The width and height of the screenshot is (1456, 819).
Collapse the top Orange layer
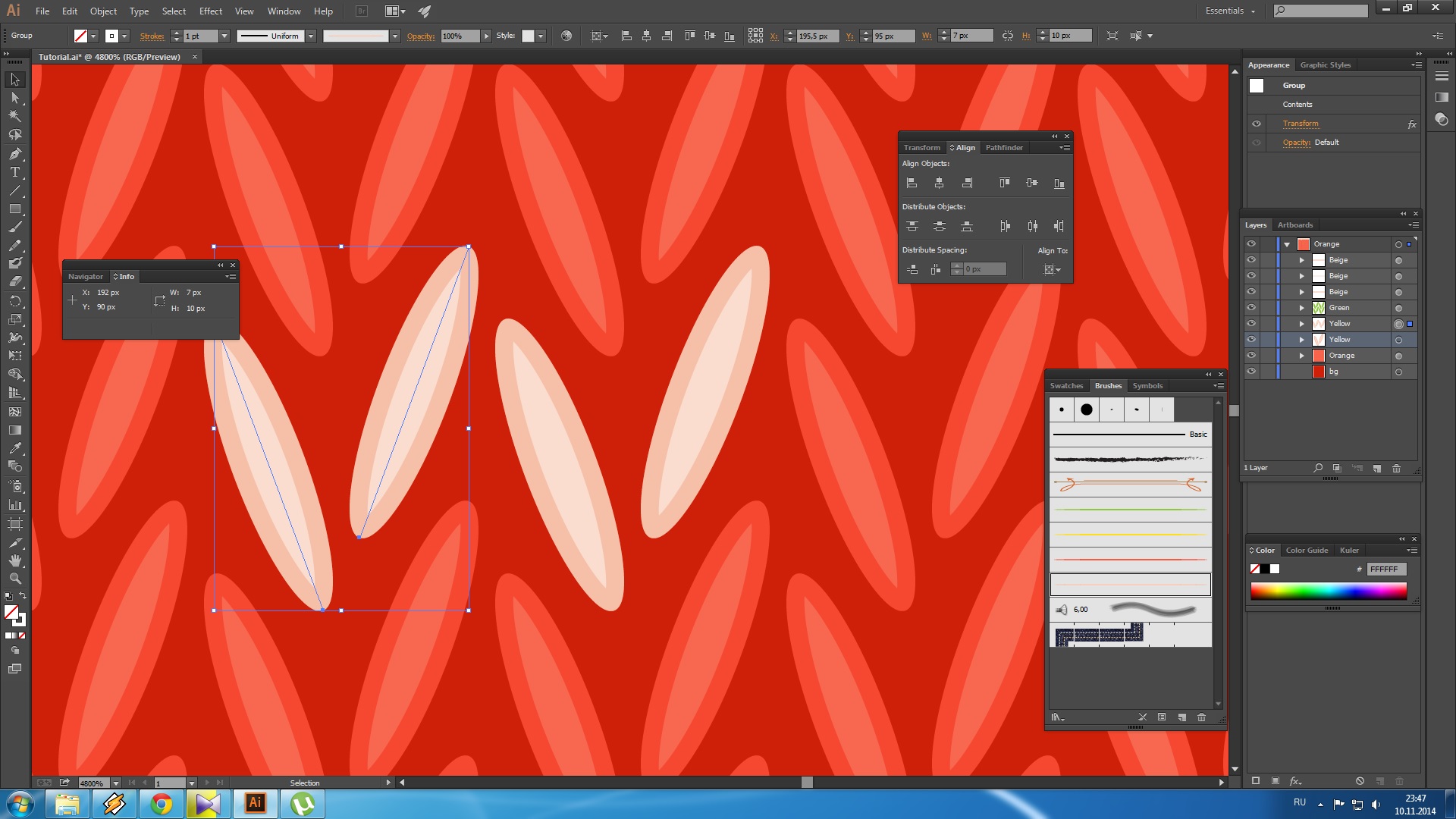click(x=1287, y=244)
